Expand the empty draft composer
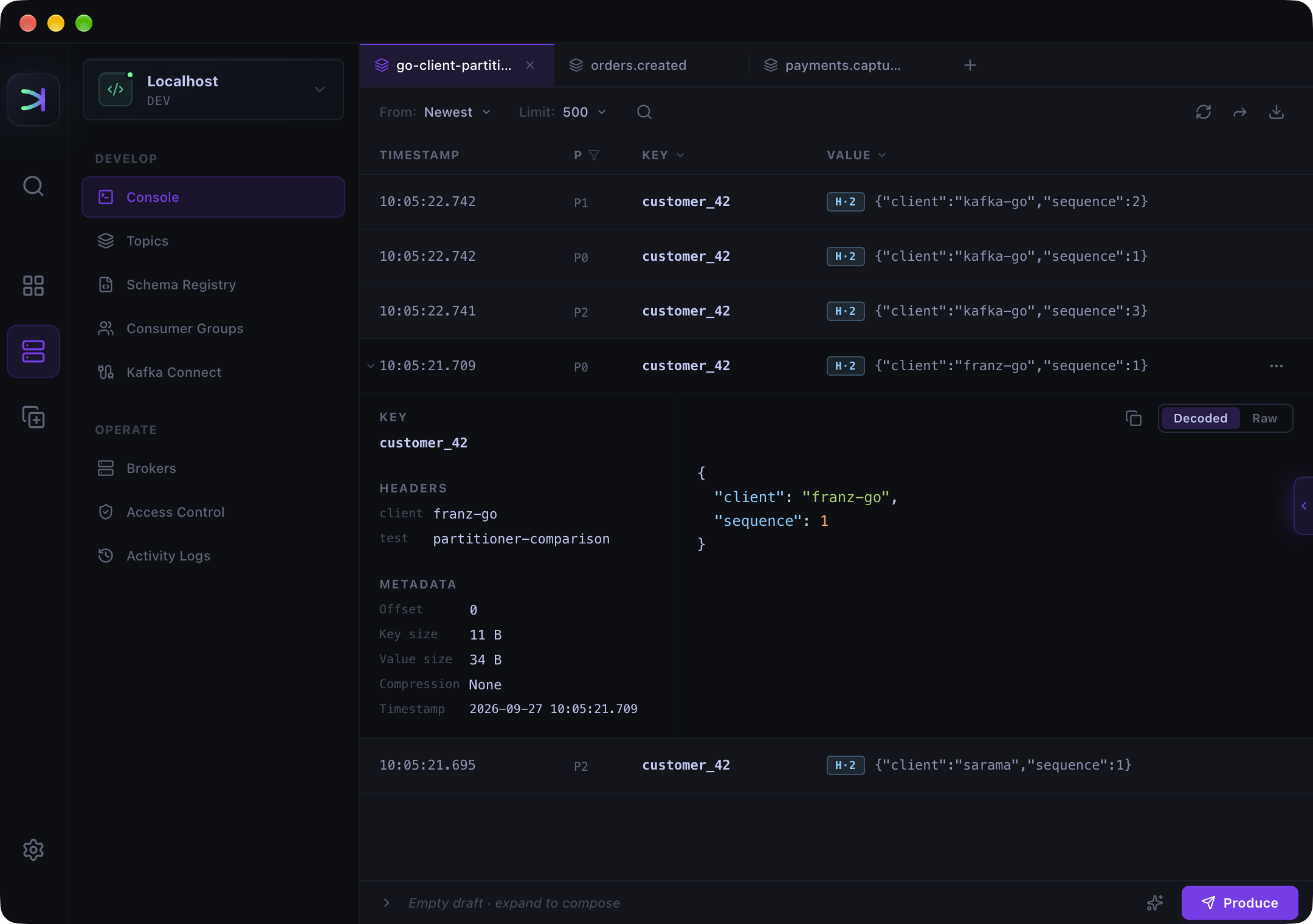1313x924 pixels. coord(387,903)
